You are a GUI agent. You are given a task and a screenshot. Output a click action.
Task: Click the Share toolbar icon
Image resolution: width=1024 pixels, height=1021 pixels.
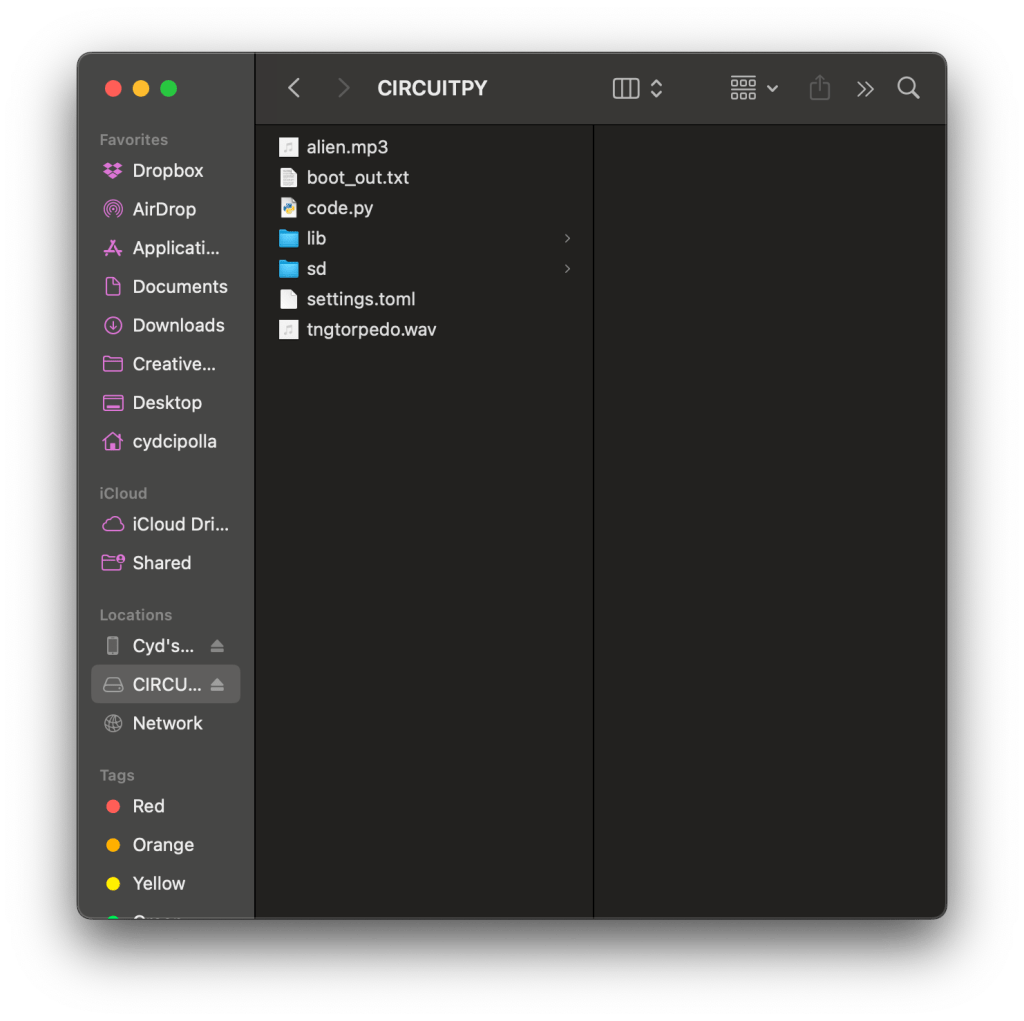[819, 88]
